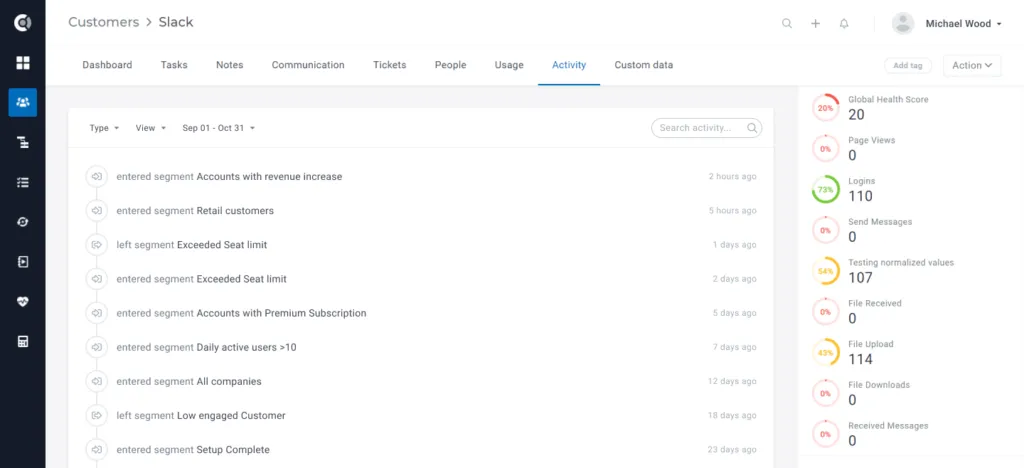The height and width of the screenshot is (468, 1024).
Task: Switch to the Notes tab
Action: coord(229,65)
